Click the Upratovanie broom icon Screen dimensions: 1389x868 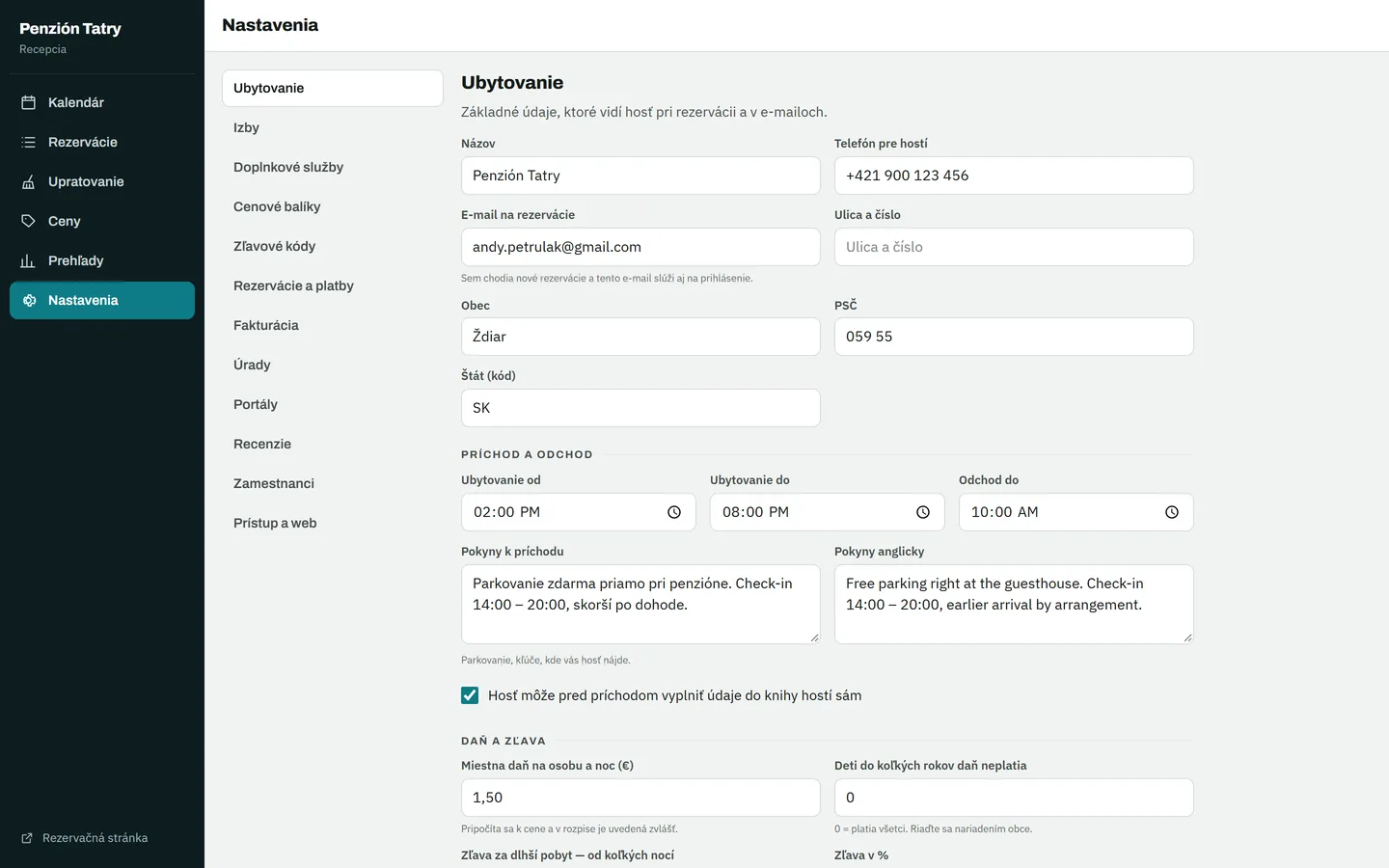click(29, 181)
